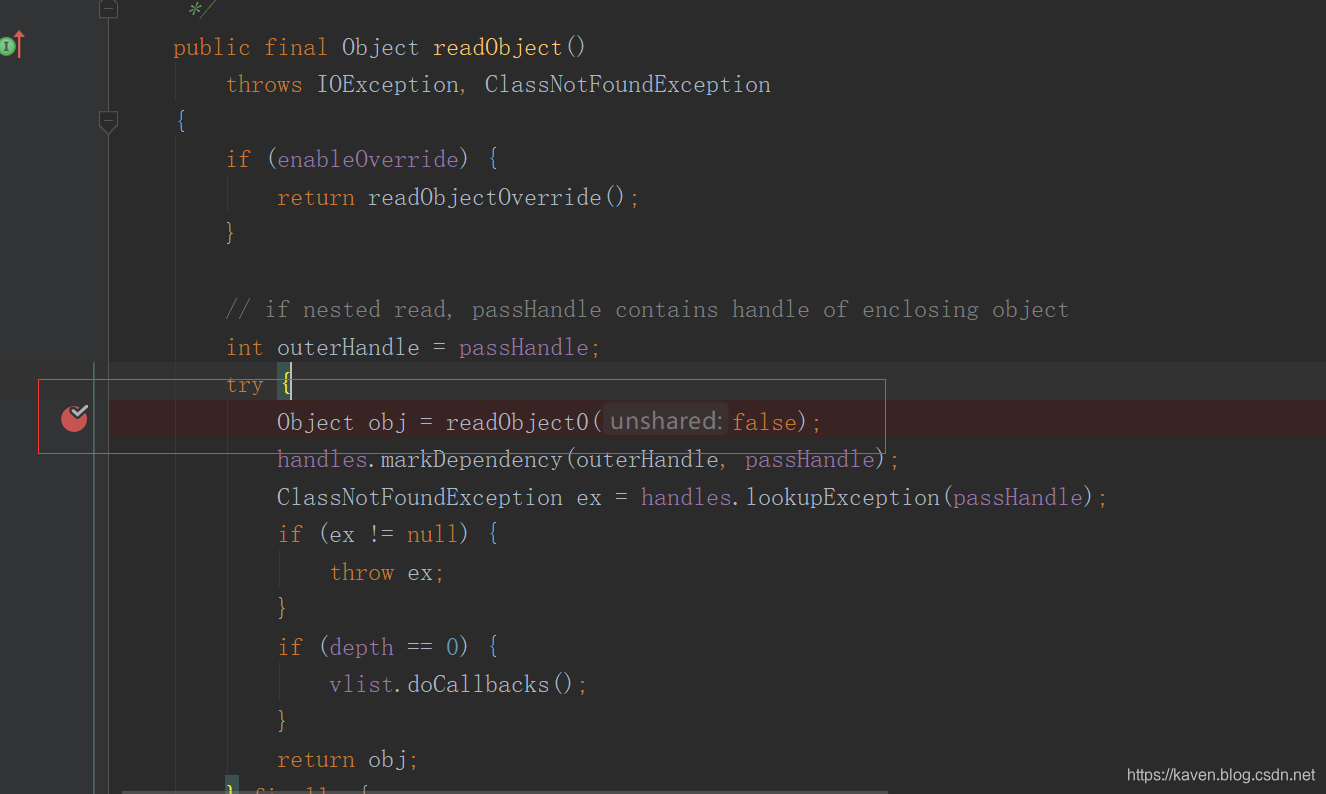Click the markDependency method call

pyautogui.click(x=472, y=460)
